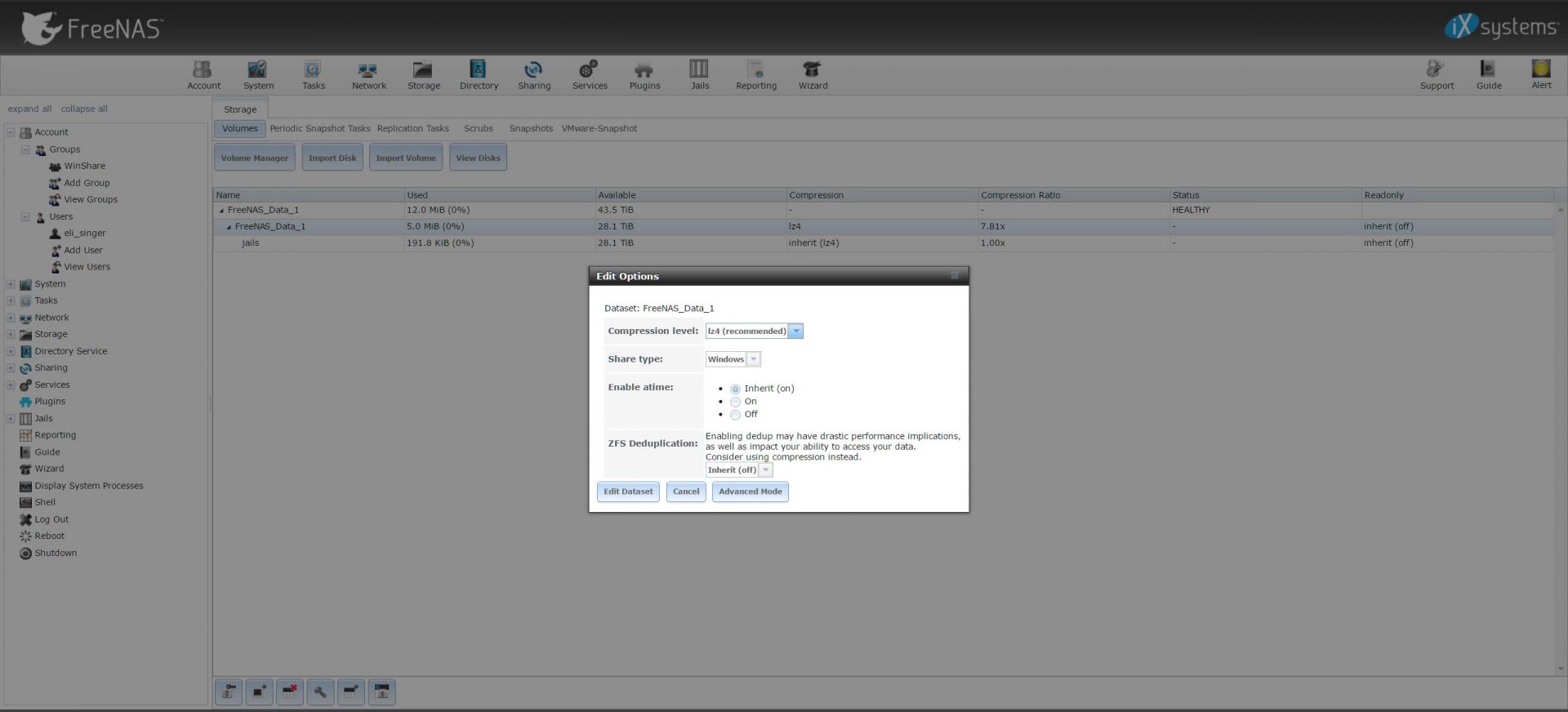Launch the Wizard toolbar icon
The image size is (1568, 712).
click(x=813, y=75)
